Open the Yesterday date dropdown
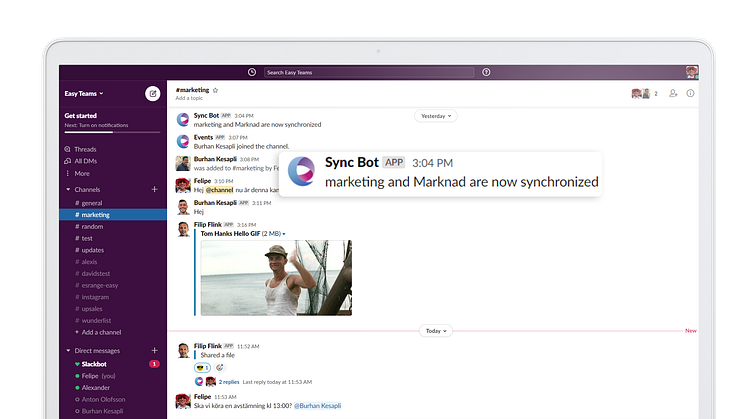746x419 pixels. [436, 116]
